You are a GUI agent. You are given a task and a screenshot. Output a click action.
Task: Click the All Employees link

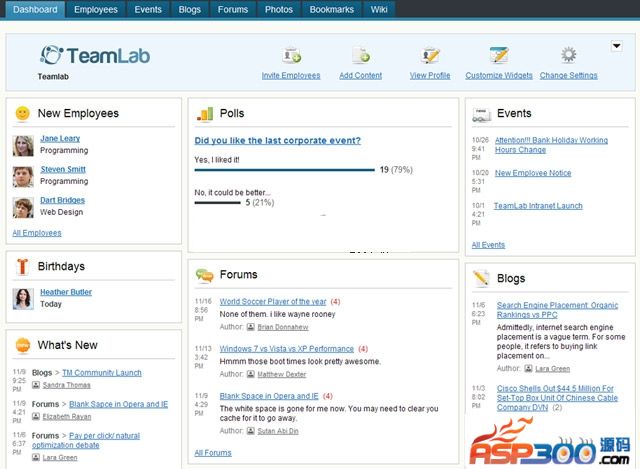point(37,233)
